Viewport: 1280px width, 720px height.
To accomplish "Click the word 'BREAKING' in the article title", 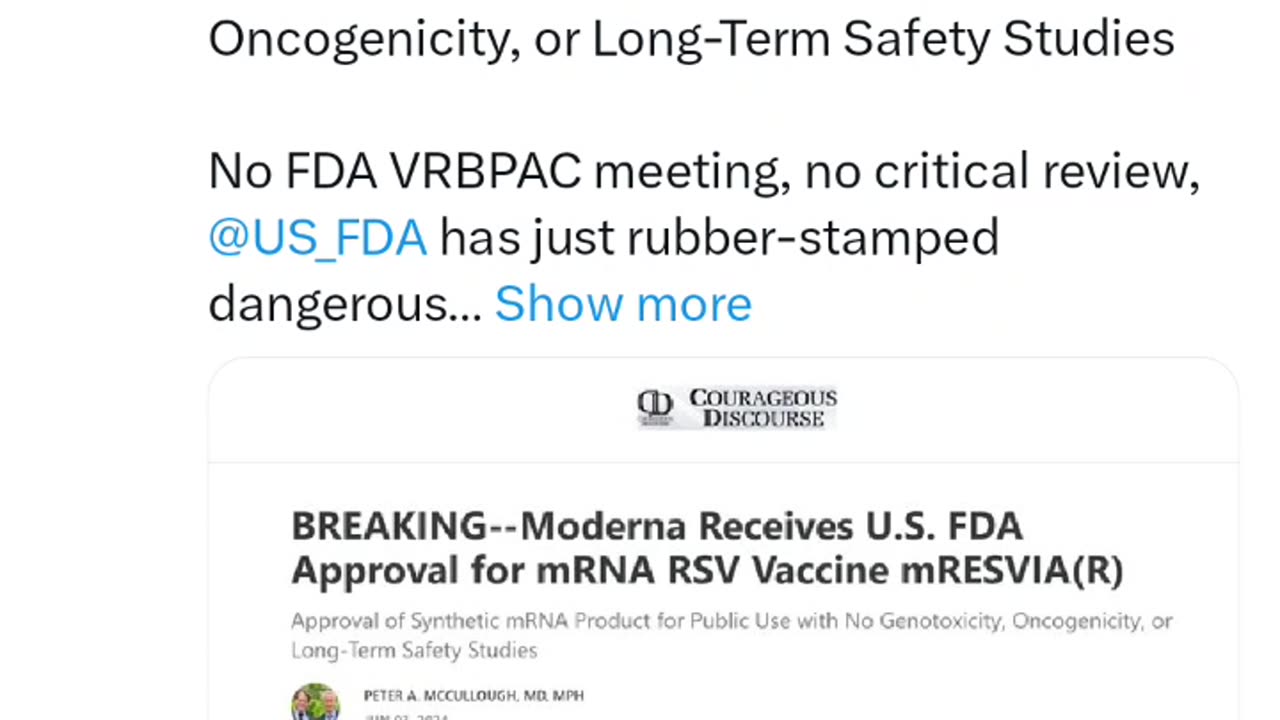I will (x=388, y=526).
